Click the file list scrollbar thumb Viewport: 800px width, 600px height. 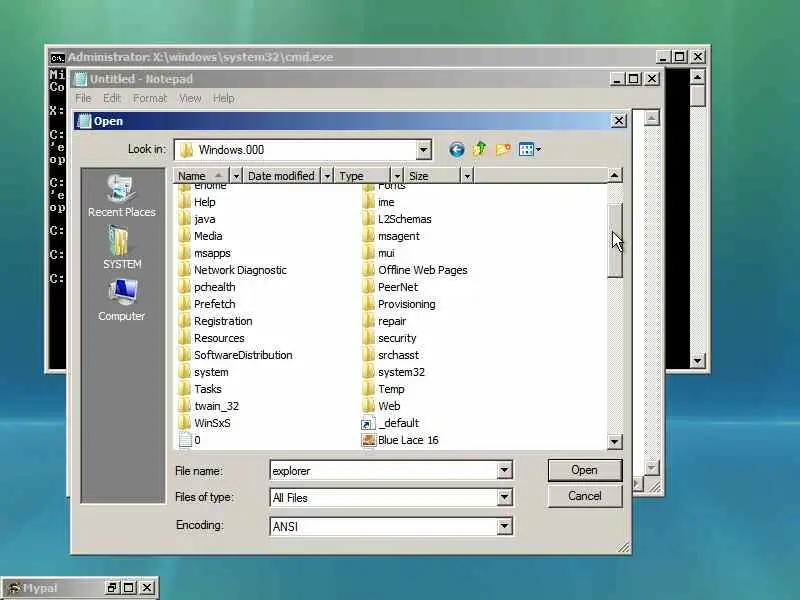click(x=615, y=240)
